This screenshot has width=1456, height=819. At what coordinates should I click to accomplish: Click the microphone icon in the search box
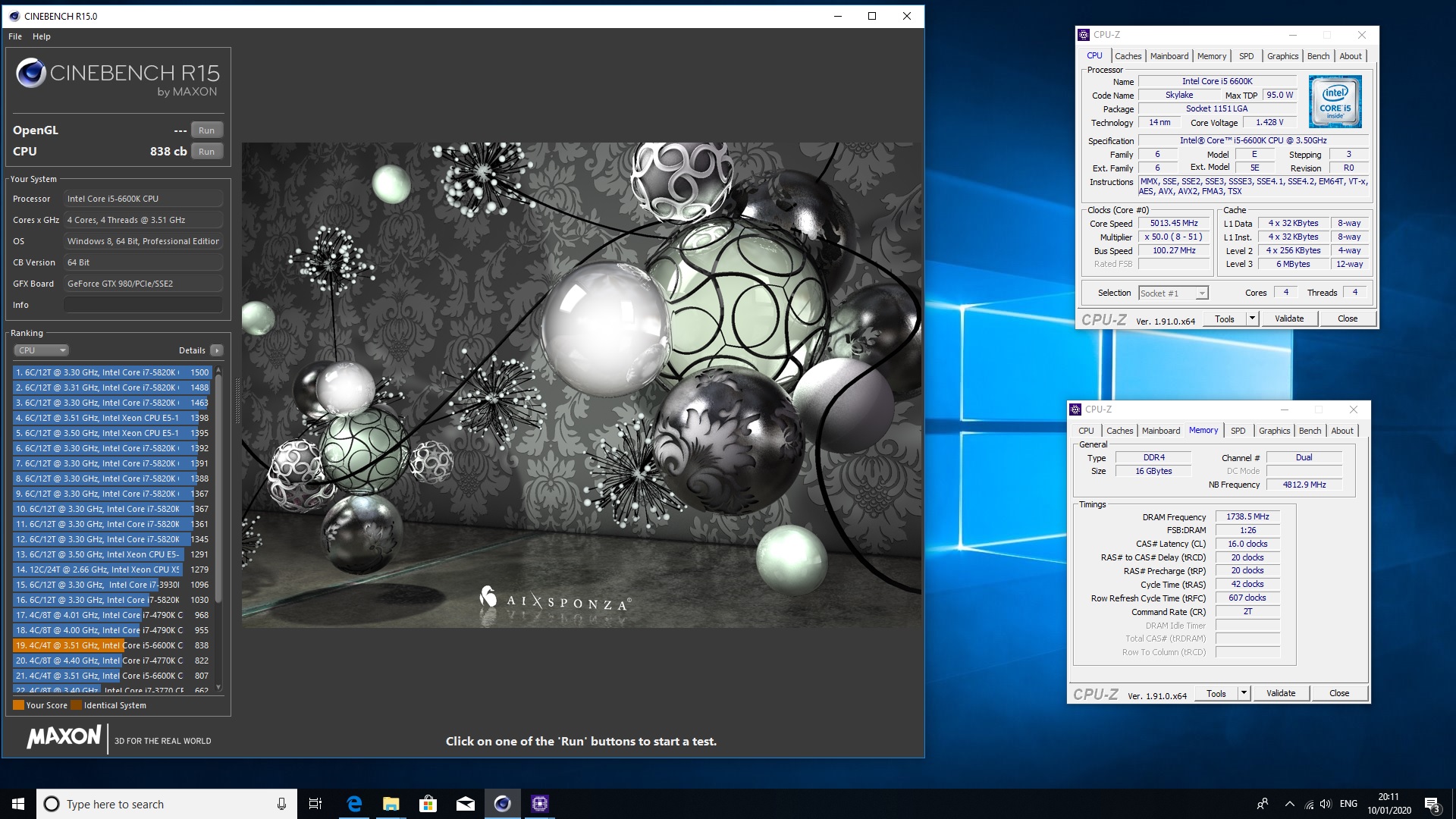[281, 804]
